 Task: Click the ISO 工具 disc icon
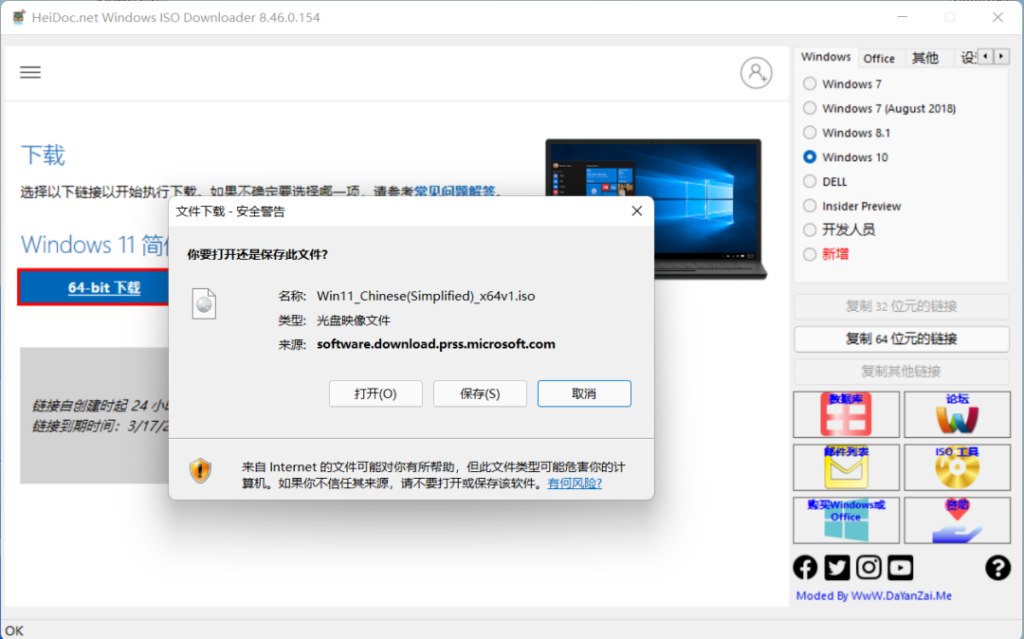coord(957,467)
